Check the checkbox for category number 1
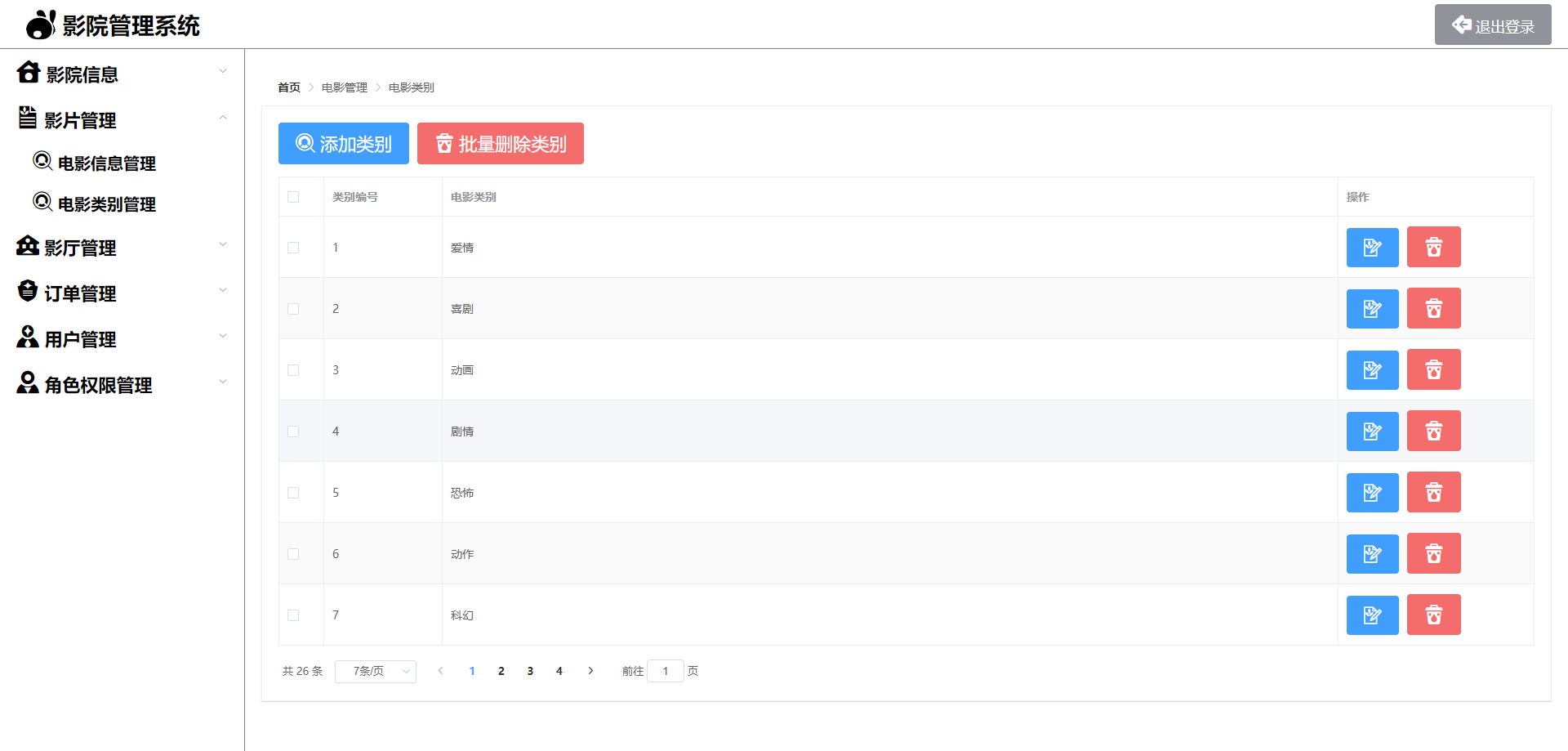 click(293, 248)
